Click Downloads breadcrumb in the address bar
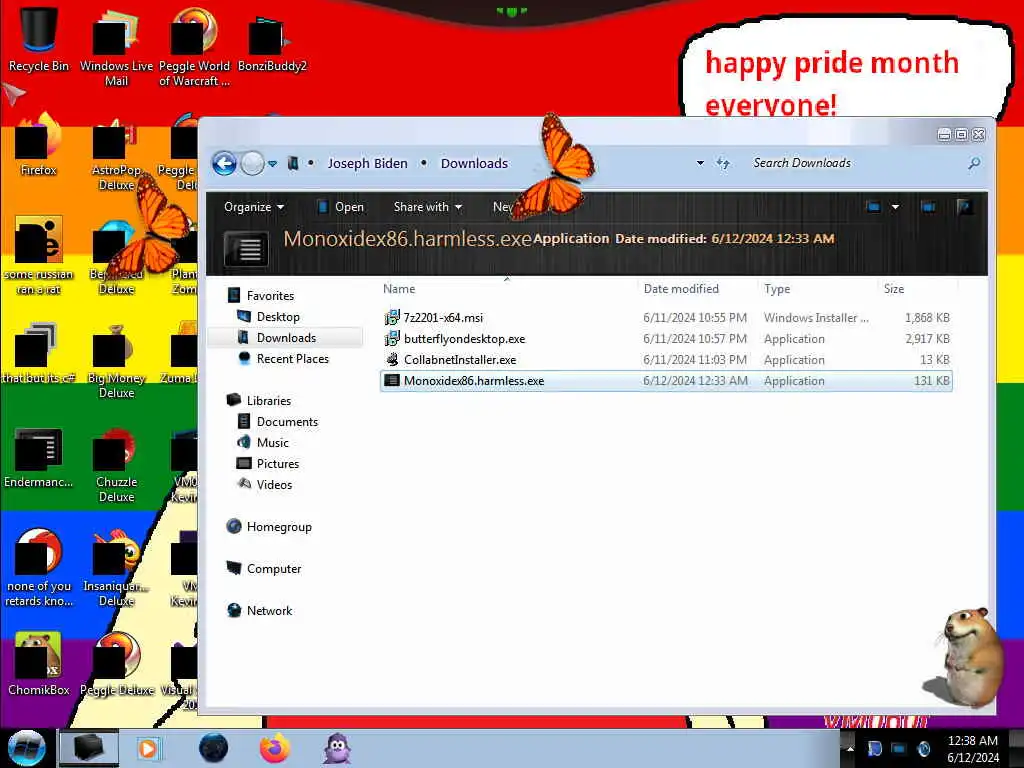 pyautogui.click(x=474, y=163)
